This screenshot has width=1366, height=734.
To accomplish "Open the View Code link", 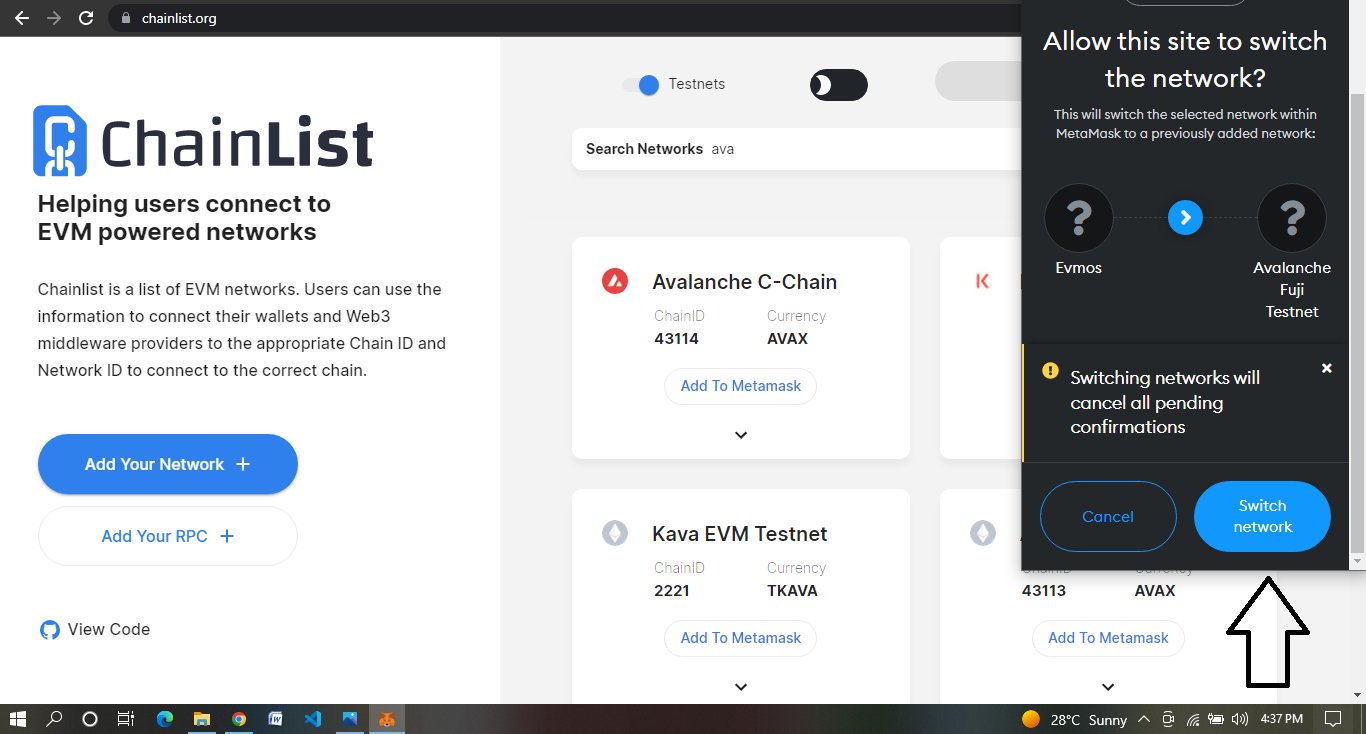I will (x=95, y=630).
